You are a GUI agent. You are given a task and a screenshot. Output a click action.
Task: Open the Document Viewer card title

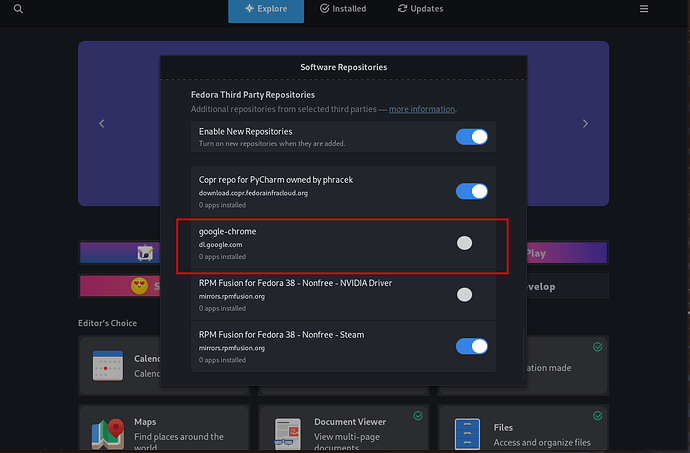[350, 422]
